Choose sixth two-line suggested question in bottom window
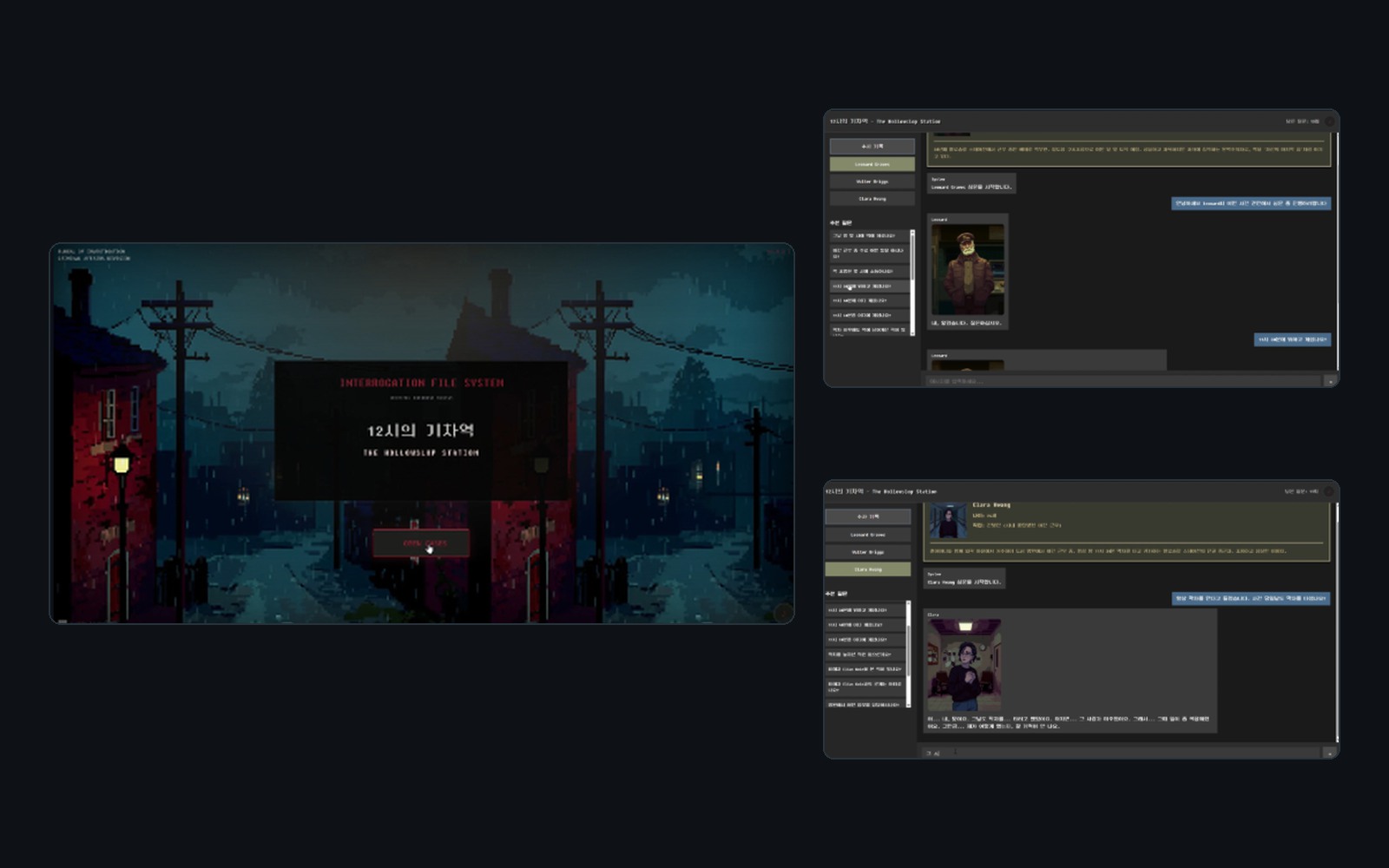The width and height of the screenshot is (1389, 868). 865,687
